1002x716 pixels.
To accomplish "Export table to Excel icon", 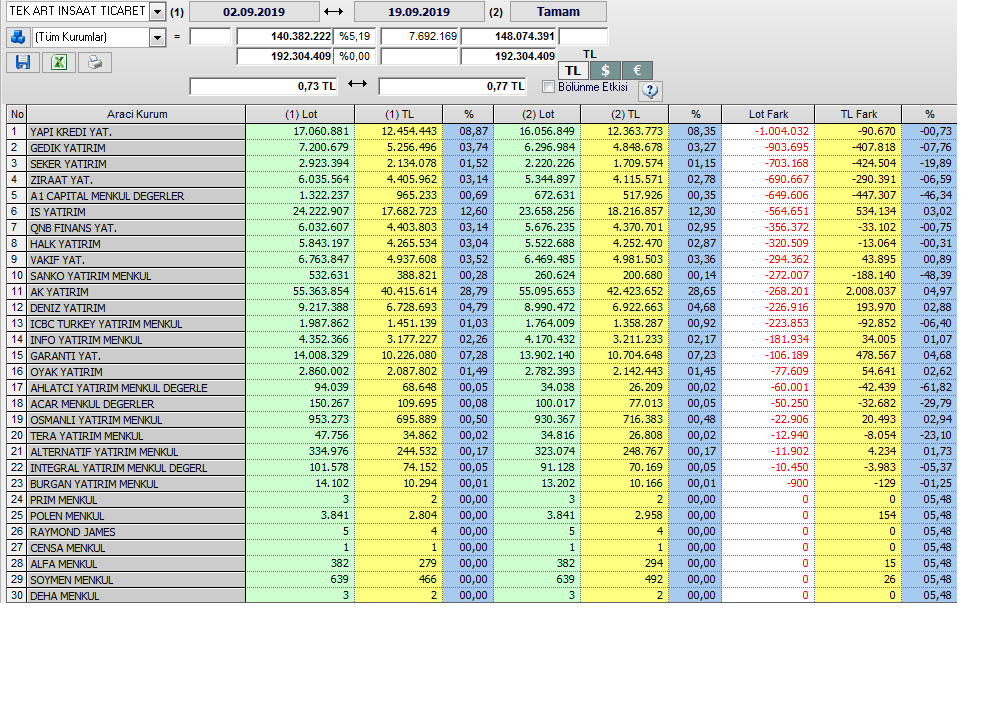I will pyautogui.click(x=59, y=62).
